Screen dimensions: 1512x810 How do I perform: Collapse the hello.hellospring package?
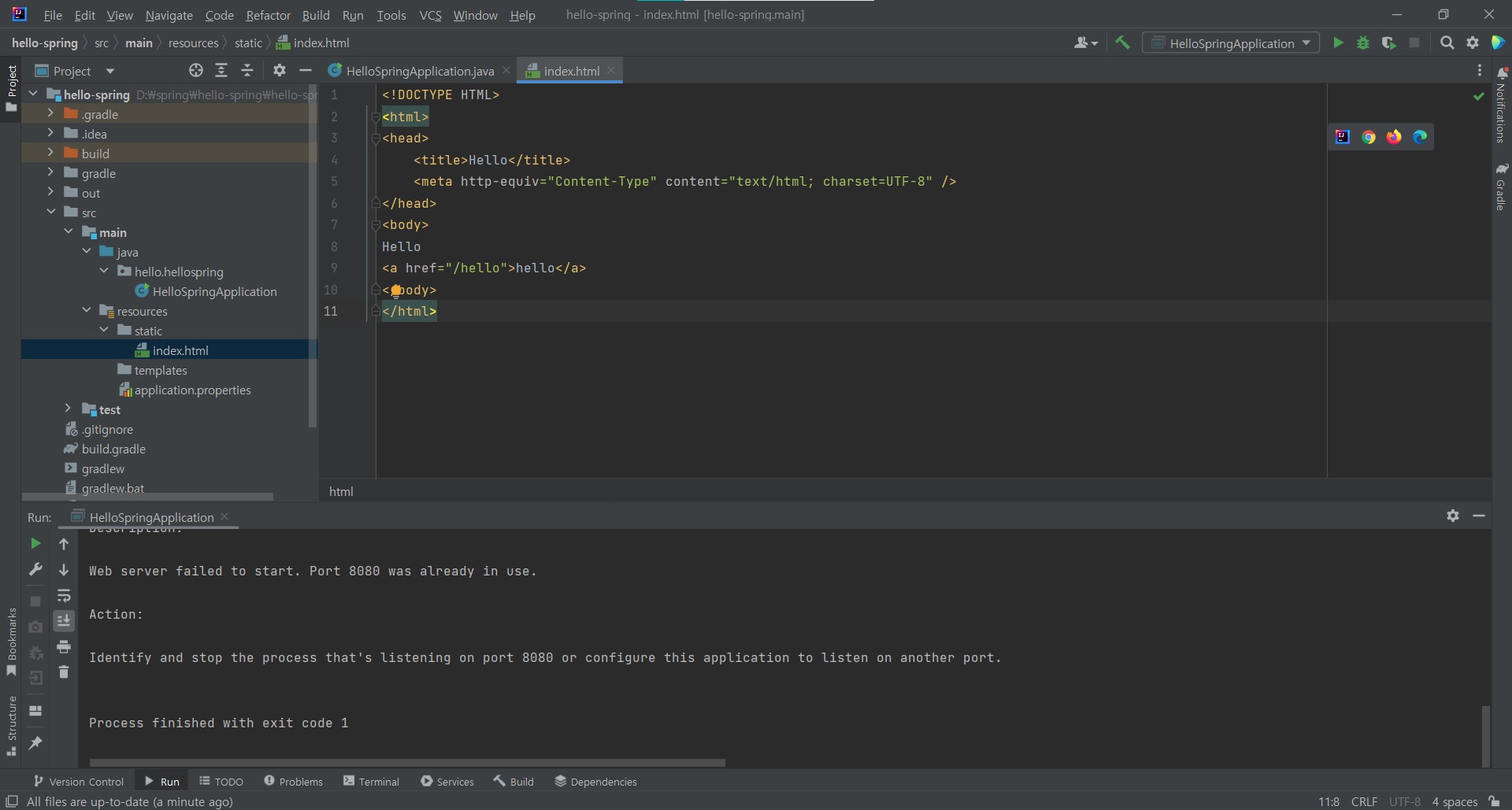pyautogui.click(x=104, y=271)
